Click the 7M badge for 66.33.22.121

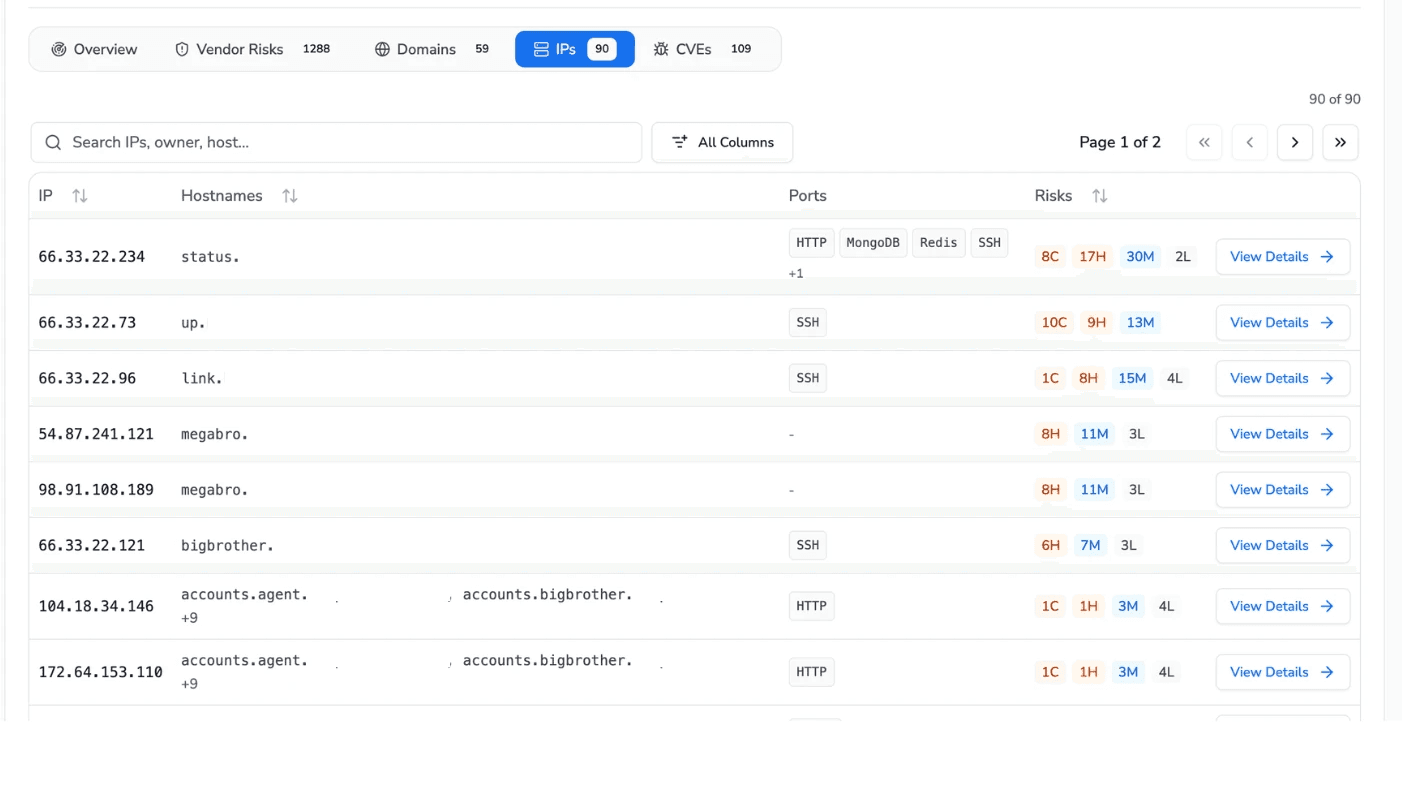click(1090, 546)
